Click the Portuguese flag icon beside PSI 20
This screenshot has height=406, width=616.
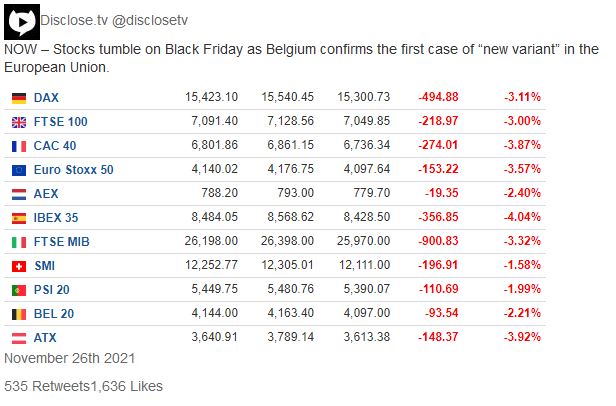(x=18, y=289)
